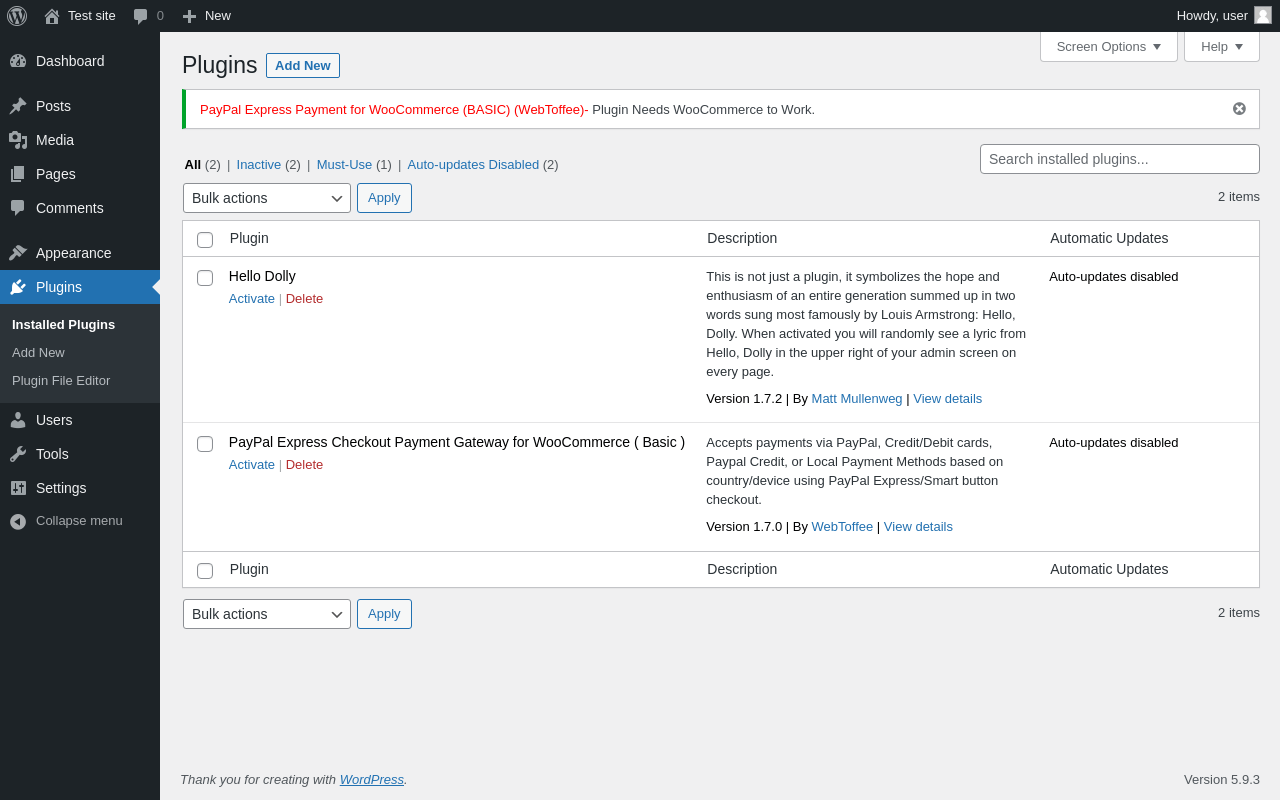Click the Settings sliders icon
1280x800 pixels.
[x=18, y=488]
